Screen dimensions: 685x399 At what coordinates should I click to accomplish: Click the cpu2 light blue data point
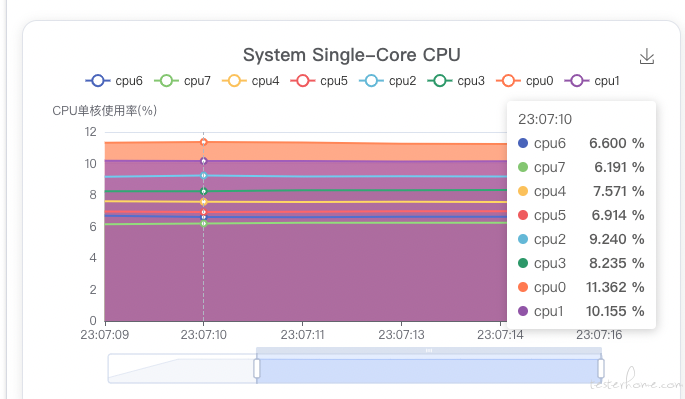click(x=204, y=176)
